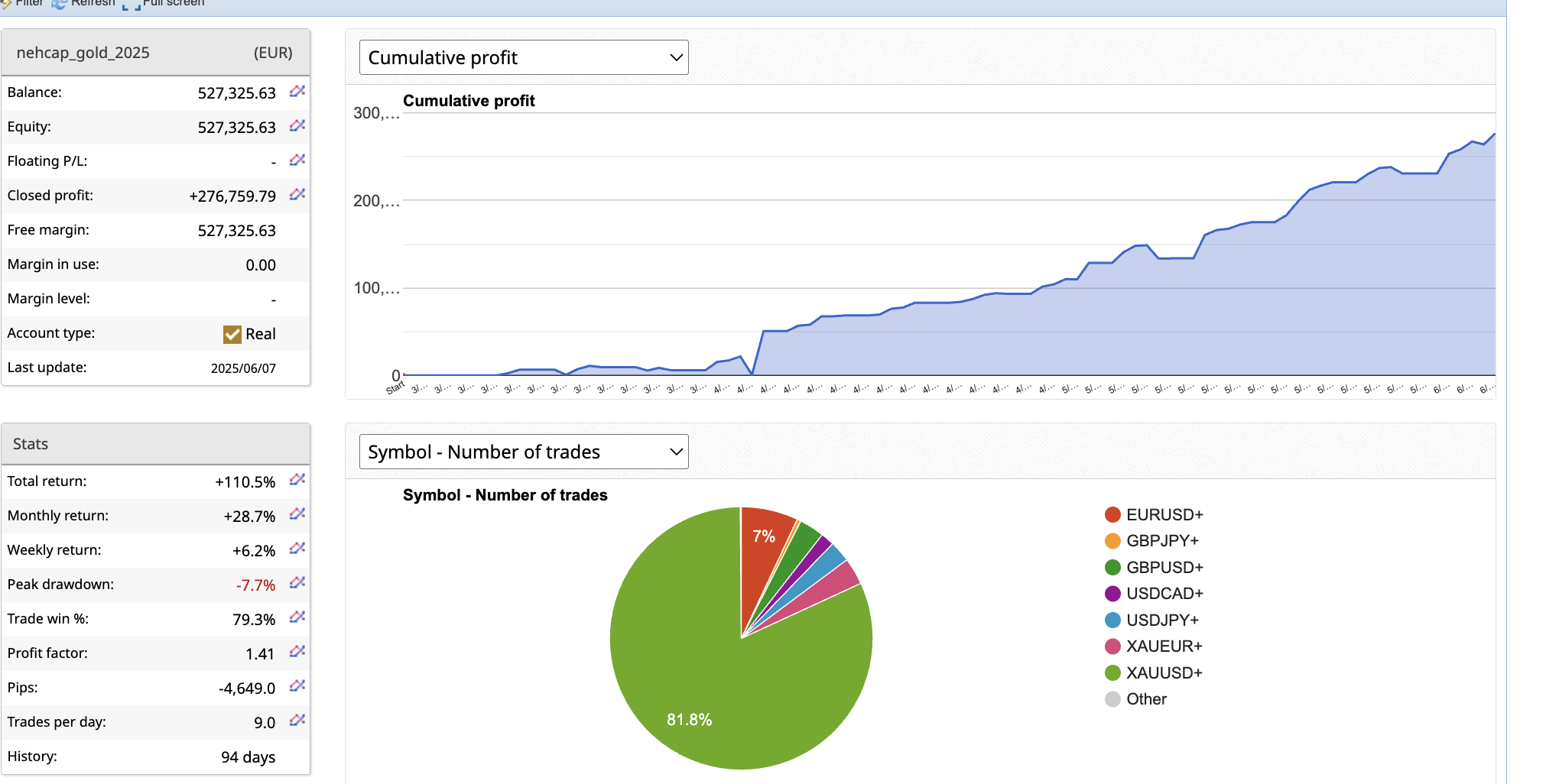This screenshot has width=1546, height=784.
Task: Click chart icon beside Trade win %
Action: coord(297,617)
